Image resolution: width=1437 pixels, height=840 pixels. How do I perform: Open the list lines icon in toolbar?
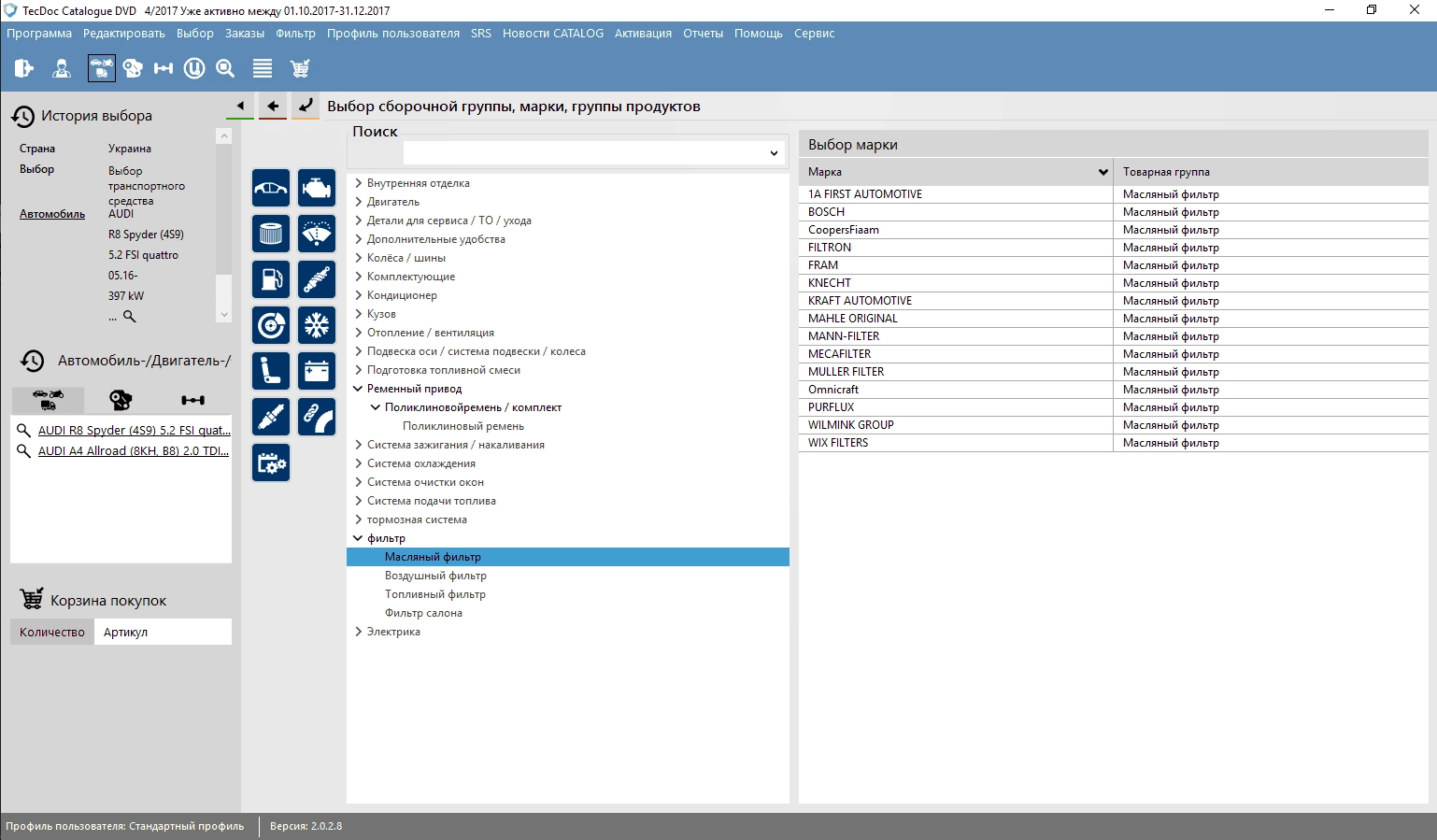click(x=263, y=68)
